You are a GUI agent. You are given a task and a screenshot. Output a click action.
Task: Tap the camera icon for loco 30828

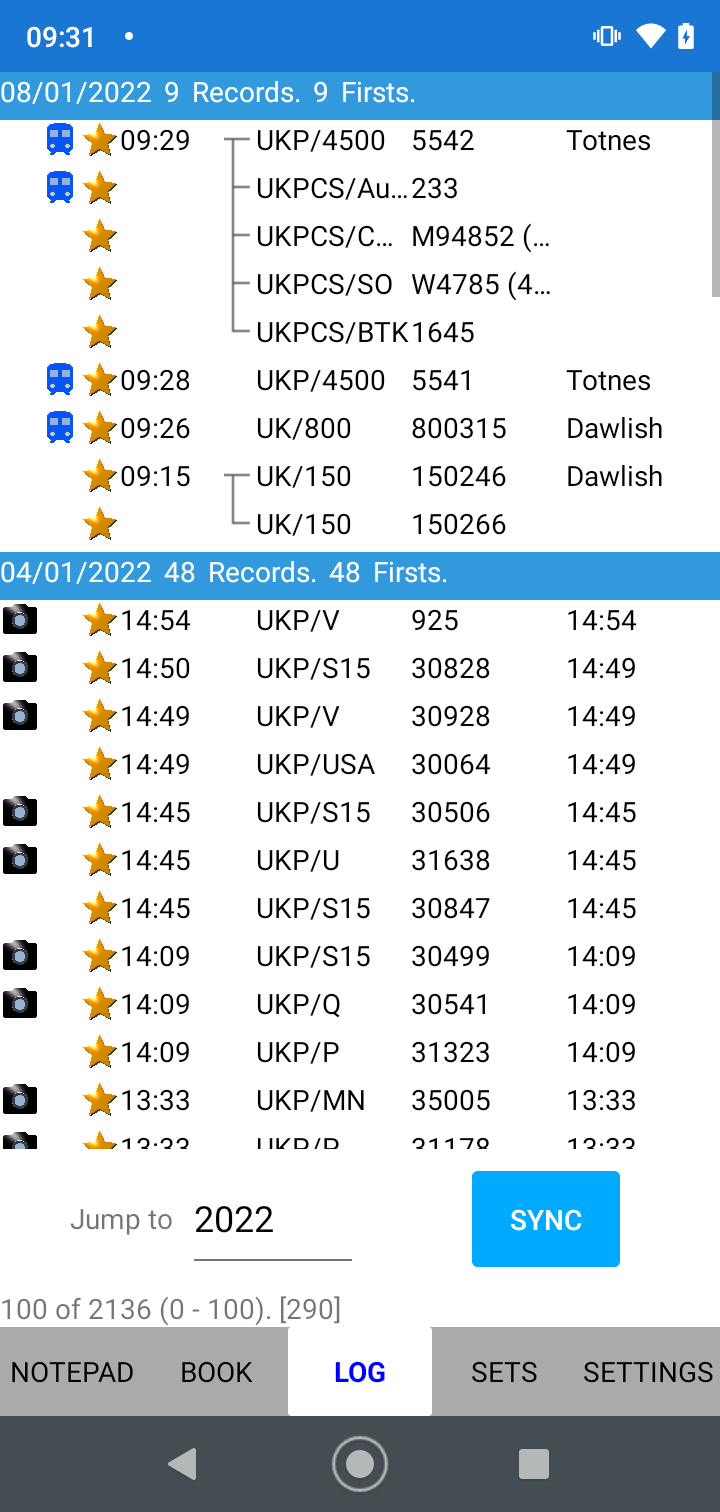[x=20, y=668]
